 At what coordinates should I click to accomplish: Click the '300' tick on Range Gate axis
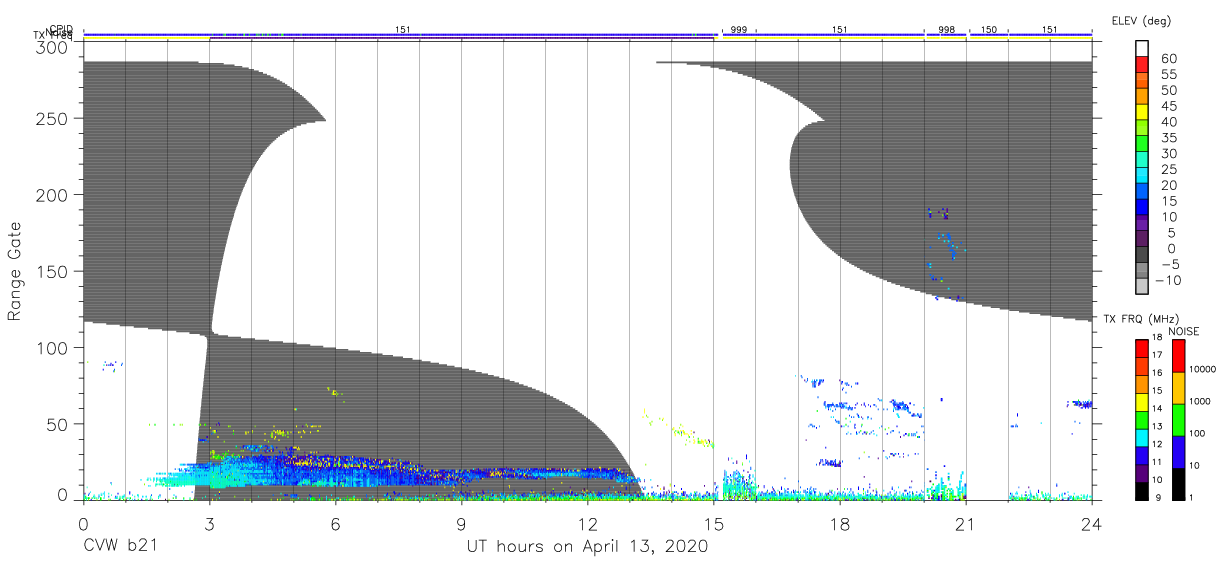pos(54,47)
